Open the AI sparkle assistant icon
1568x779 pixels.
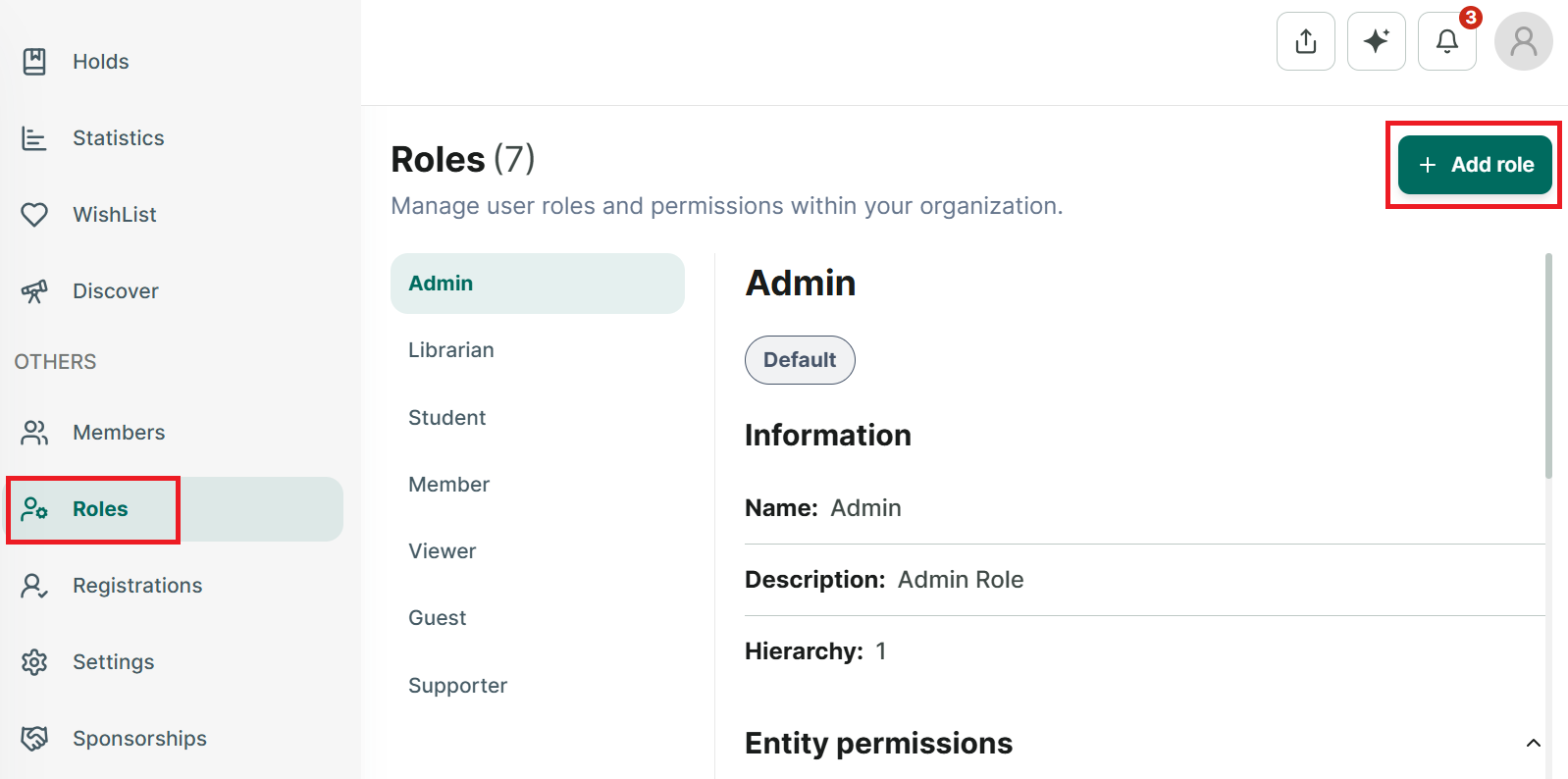coord(1376,41)
